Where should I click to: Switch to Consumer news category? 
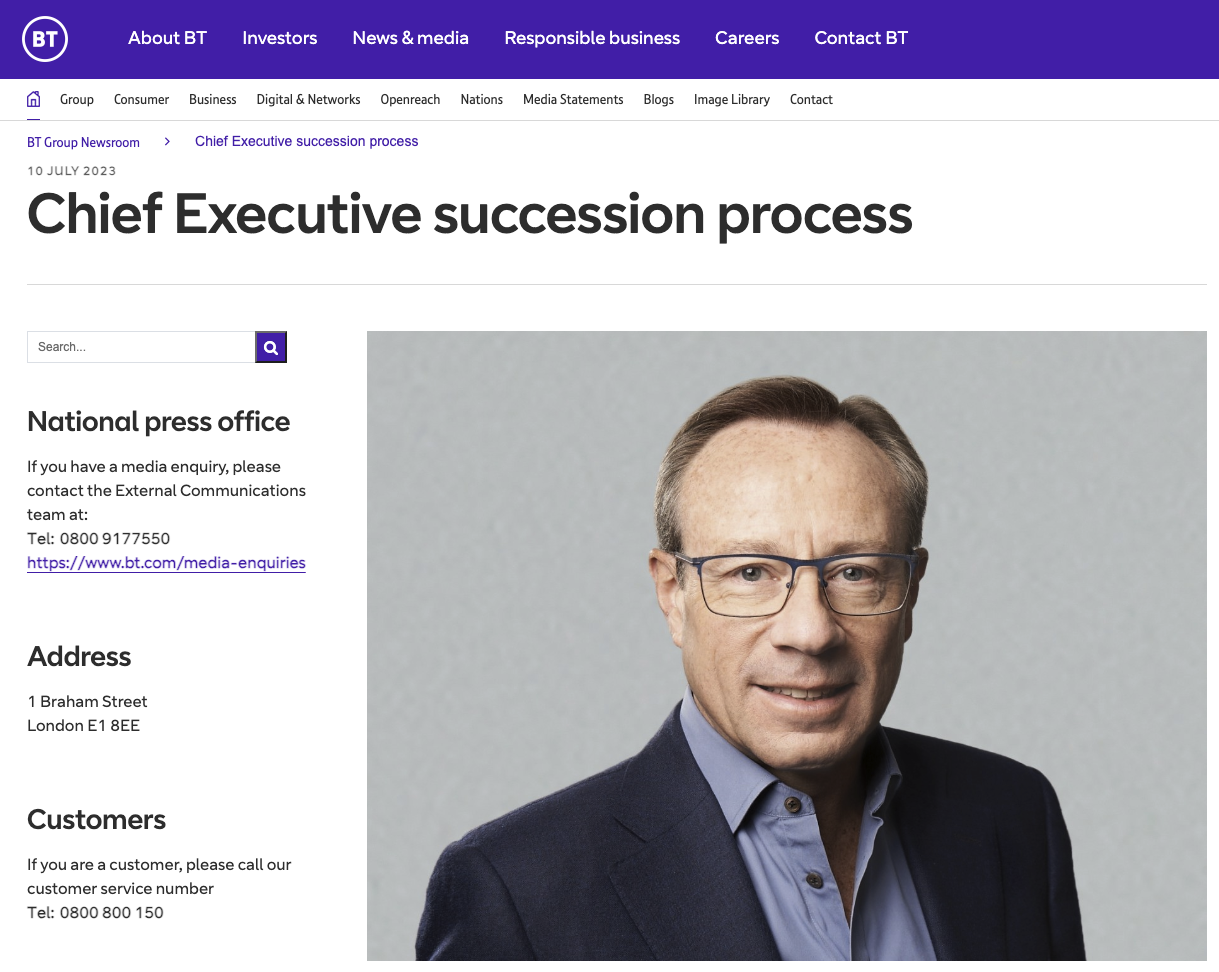[141, 100]
